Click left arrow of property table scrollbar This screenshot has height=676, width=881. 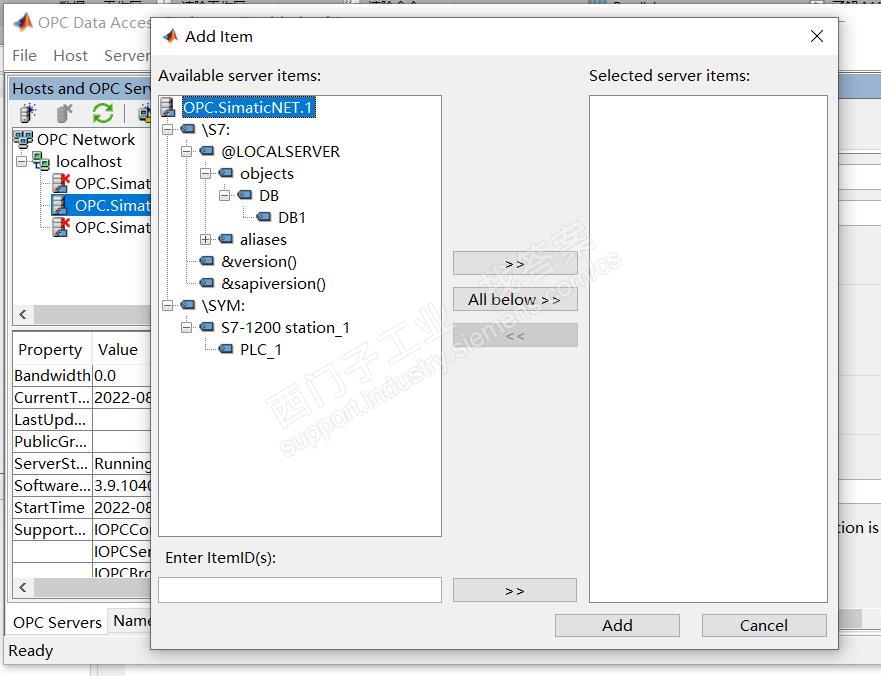pos(23,588)
